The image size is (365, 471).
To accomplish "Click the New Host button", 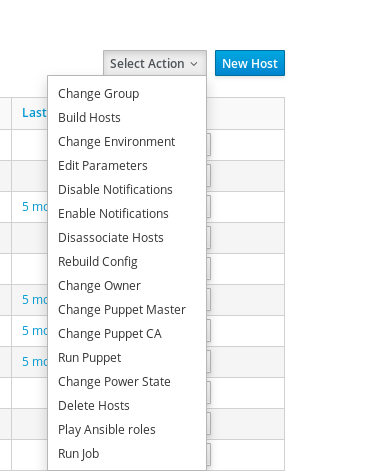I will pos(250,63).
